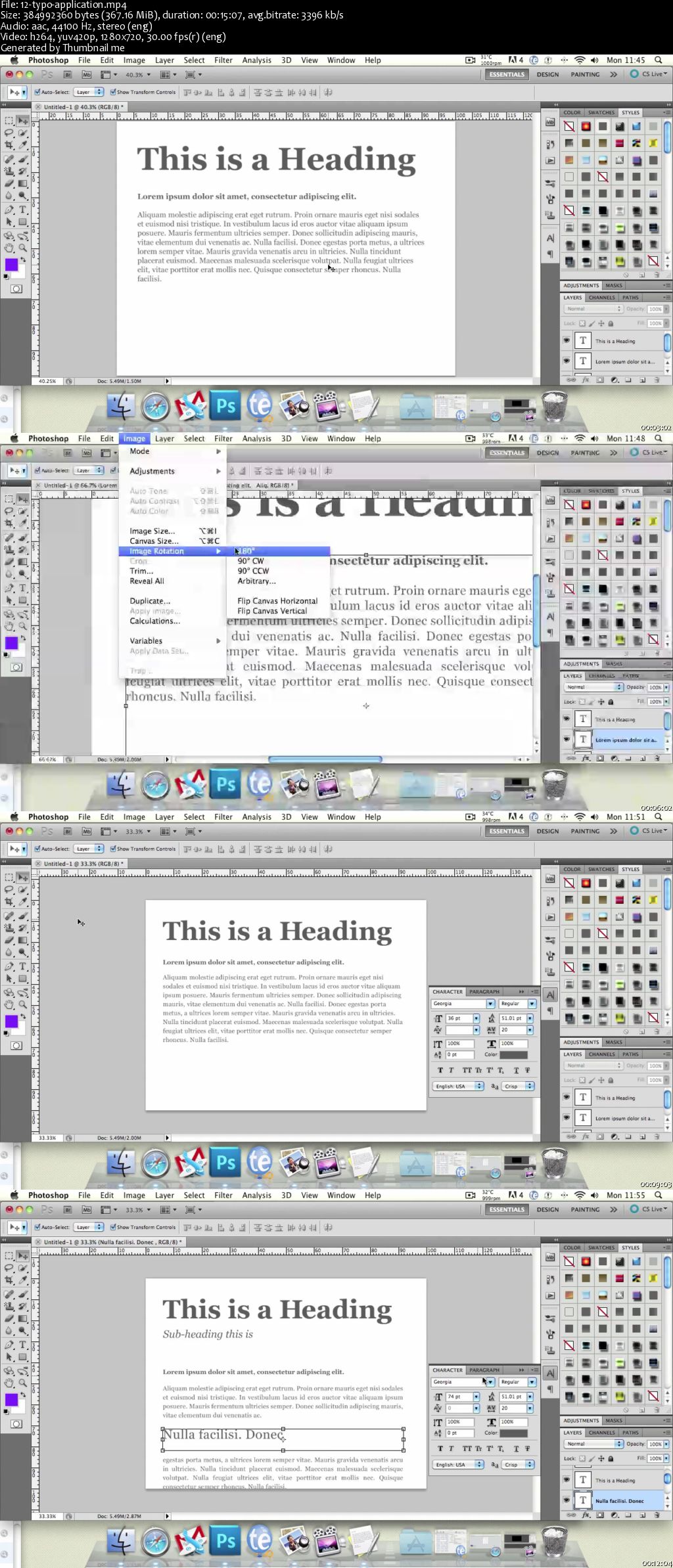673x1568 pixels.
Task: Choose the Brush tool in the 11:51 frame
Action: click(x=23, y=916)
